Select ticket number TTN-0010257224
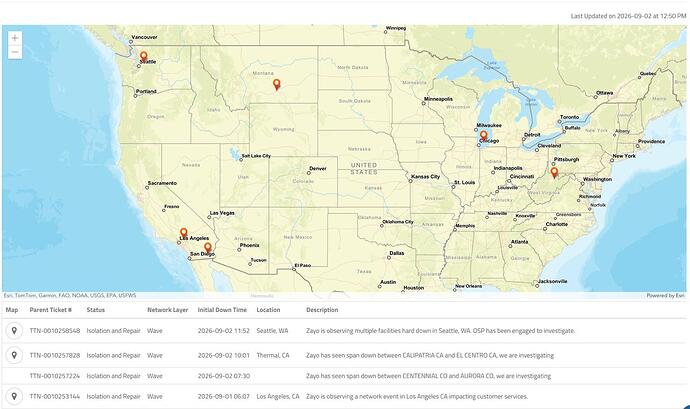This screenshot has height=409, width=690. (x=55, y=376)
